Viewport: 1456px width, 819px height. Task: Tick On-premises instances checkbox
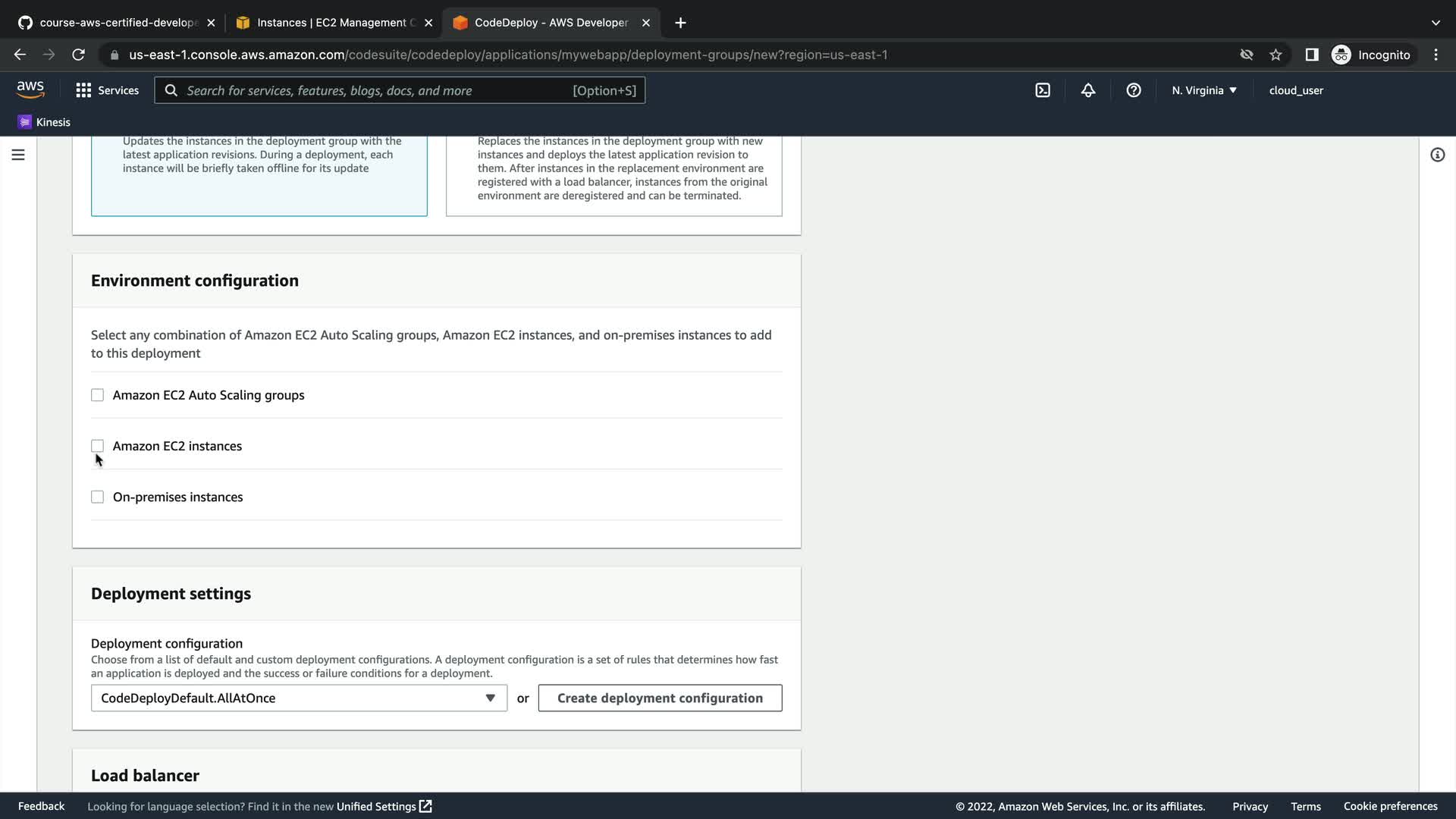[x=97, y=497]
